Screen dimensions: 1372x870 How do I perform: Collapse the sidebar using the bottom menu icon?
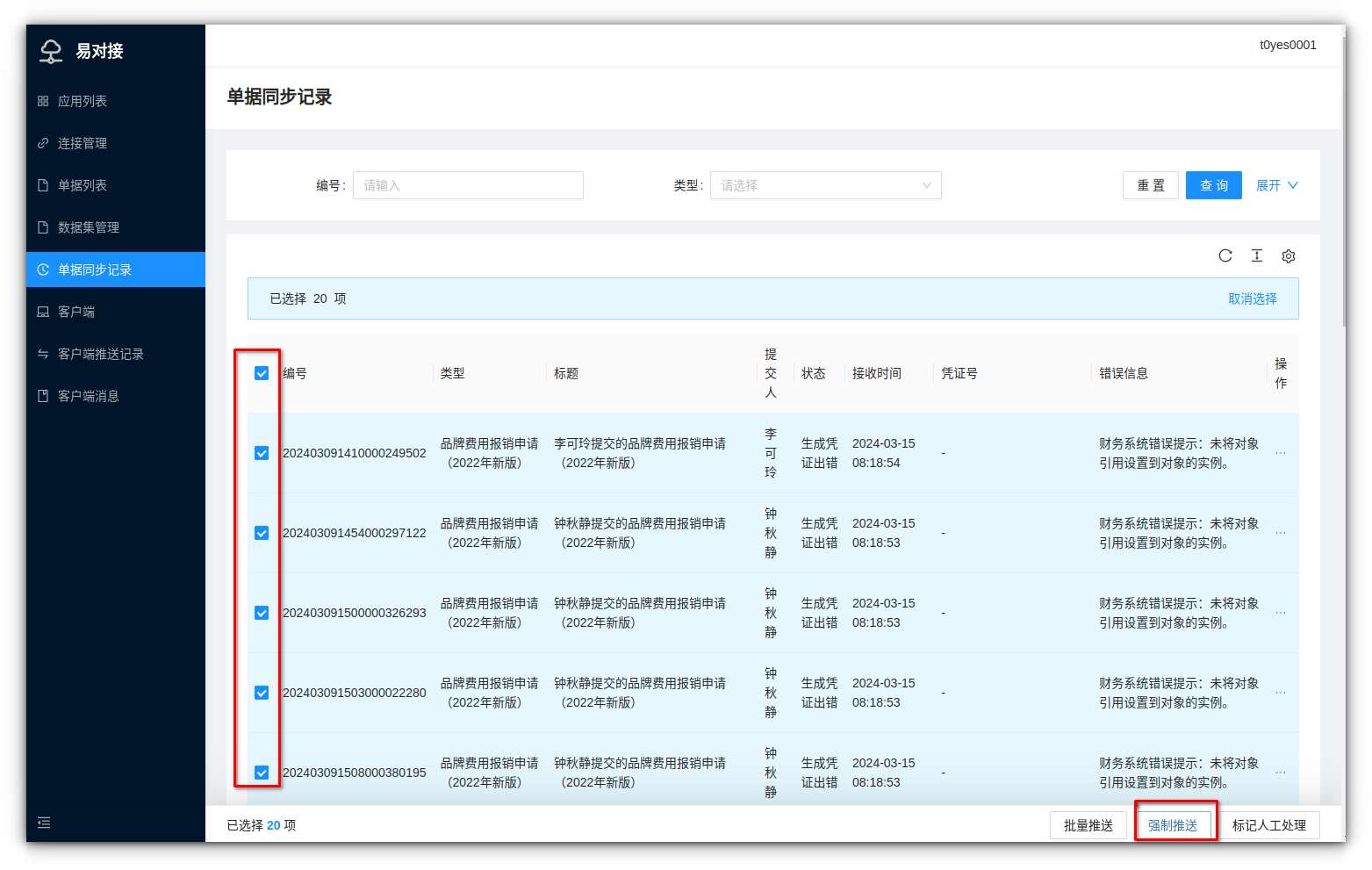tap(44, 823)
